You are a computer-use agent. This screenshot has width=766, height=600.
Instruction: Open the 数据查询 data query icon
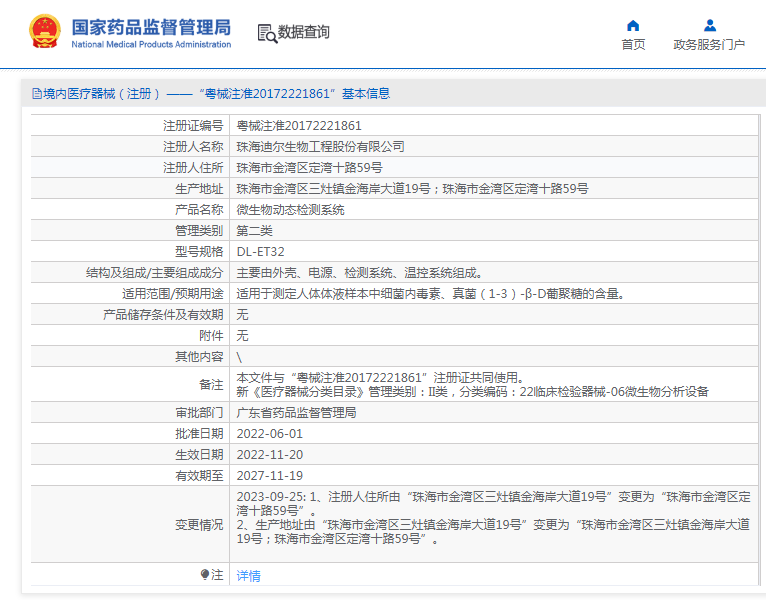(x=267, y=33)
